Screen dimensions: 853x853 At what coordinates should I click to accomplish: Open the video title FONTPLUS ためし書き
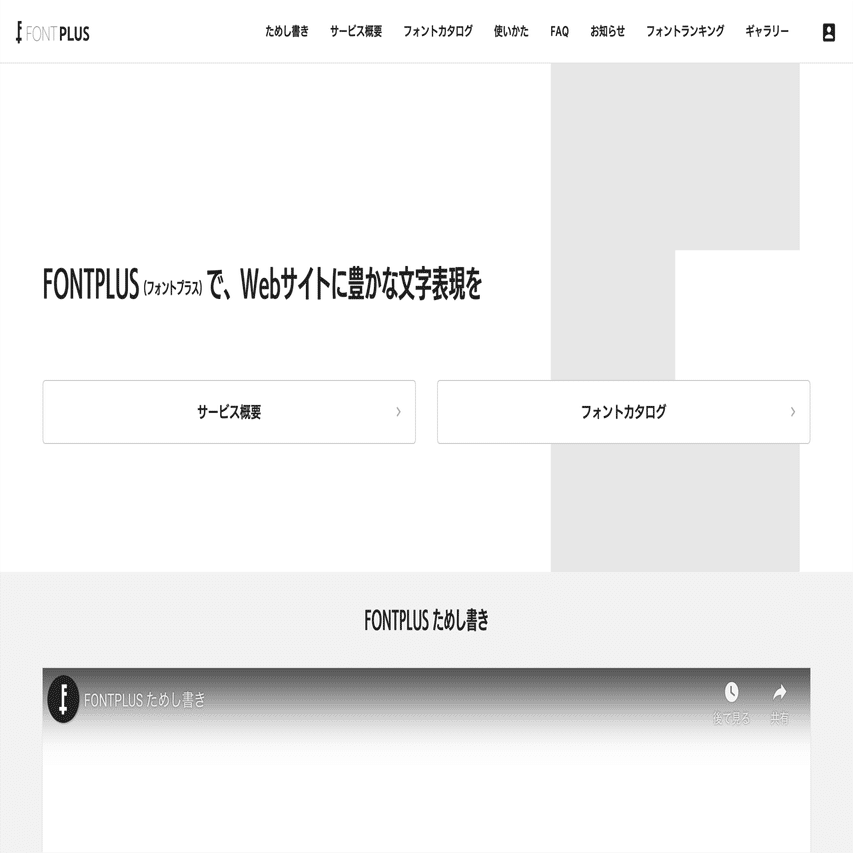[145, 700]
